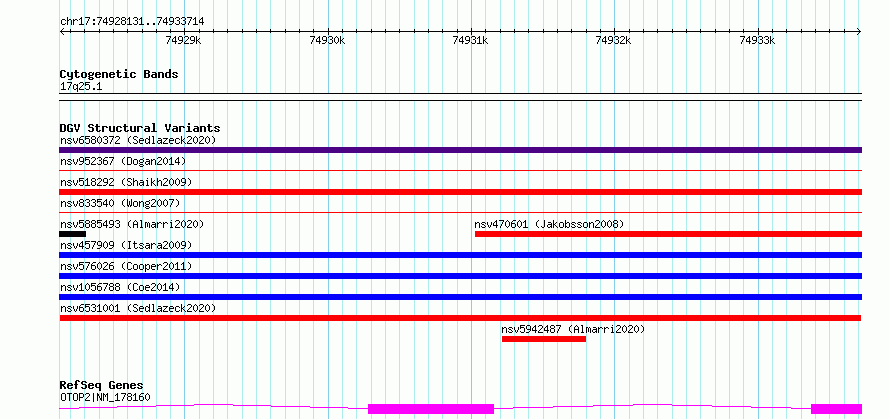Click the nsv1056788 (Coe2014) label

click(x=120, y=287)
